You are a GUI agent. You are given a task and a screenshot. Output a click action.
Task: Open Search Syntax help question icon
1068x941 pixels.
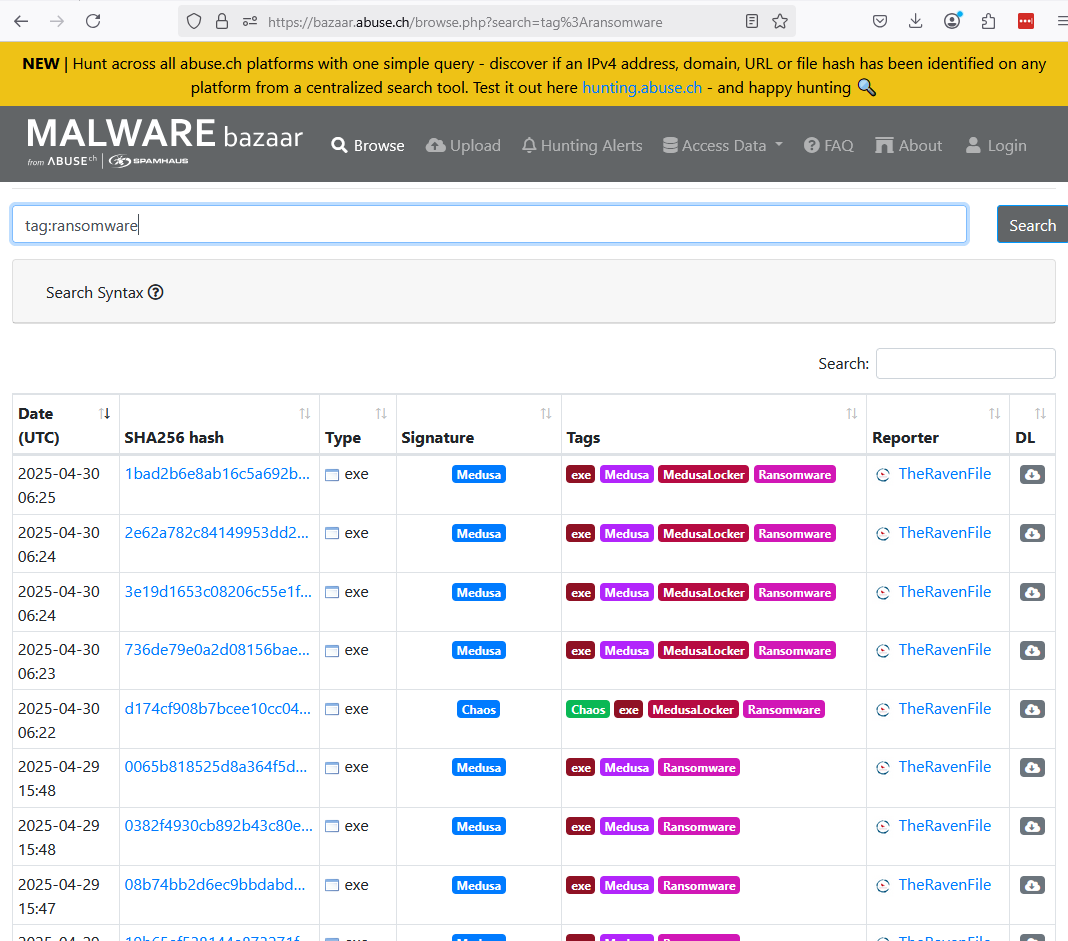pyautogui.click(x=156, y=293)
